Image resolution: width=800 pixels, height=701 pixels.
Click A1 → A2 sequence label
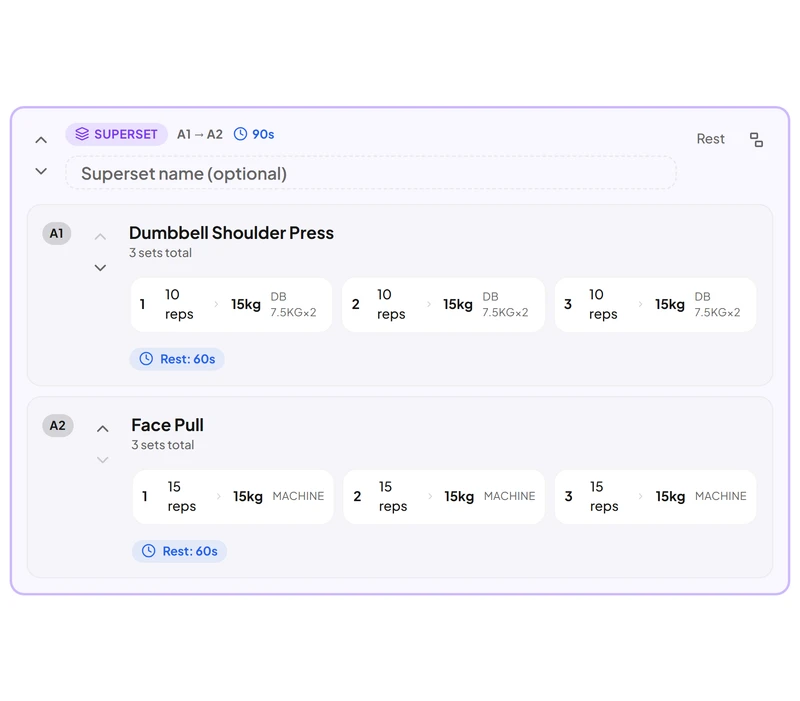200,134
